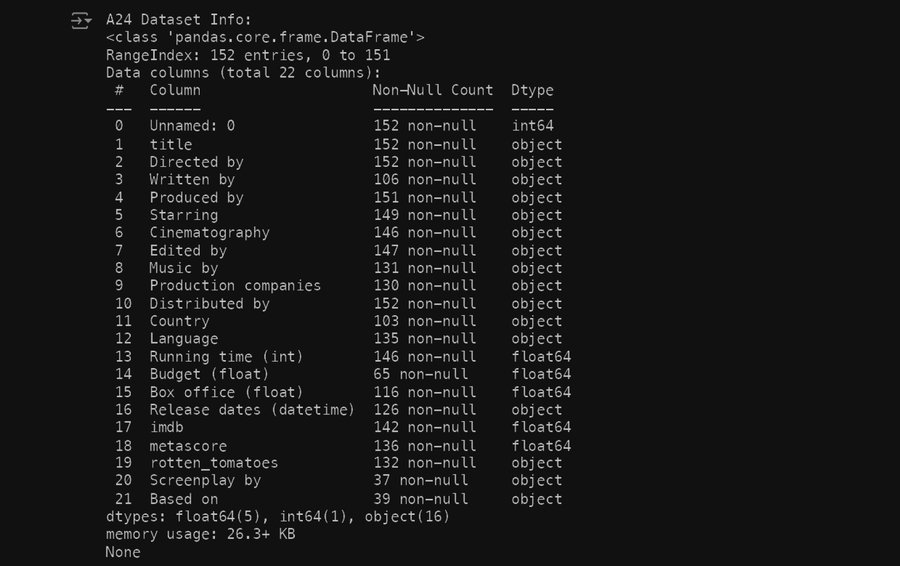The image size is (900, 566).
Task: Click the 'Non-Null Count' column header
Action: [x=432, y=91]
